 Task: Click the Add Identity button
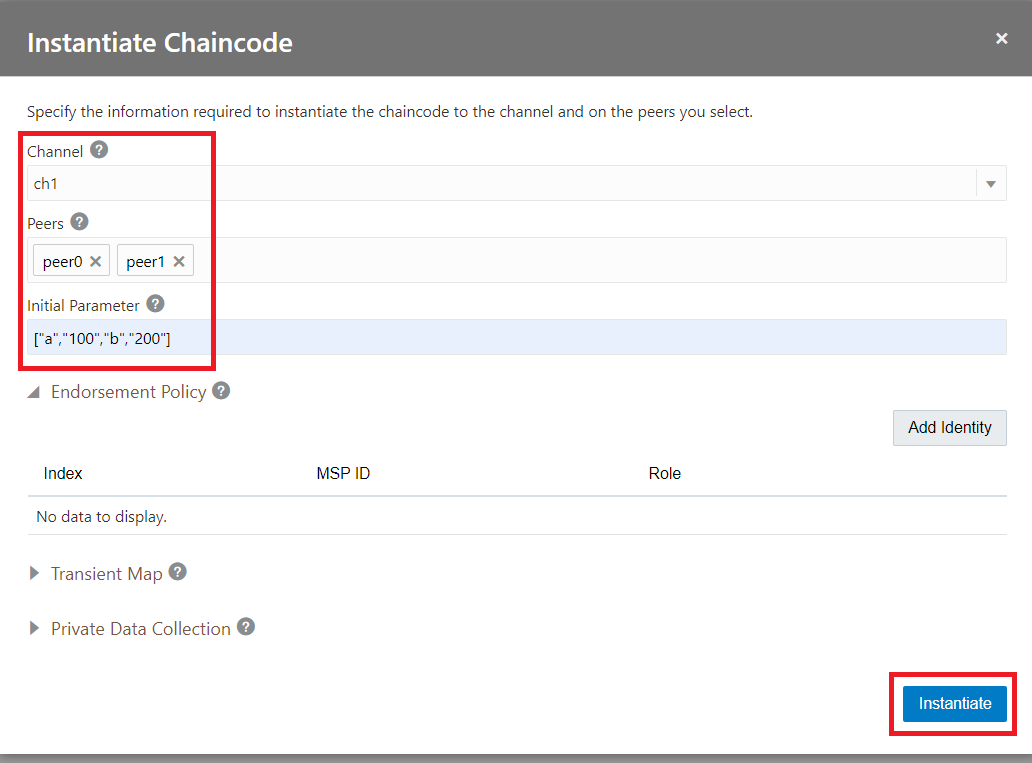(x=949, y=427)
